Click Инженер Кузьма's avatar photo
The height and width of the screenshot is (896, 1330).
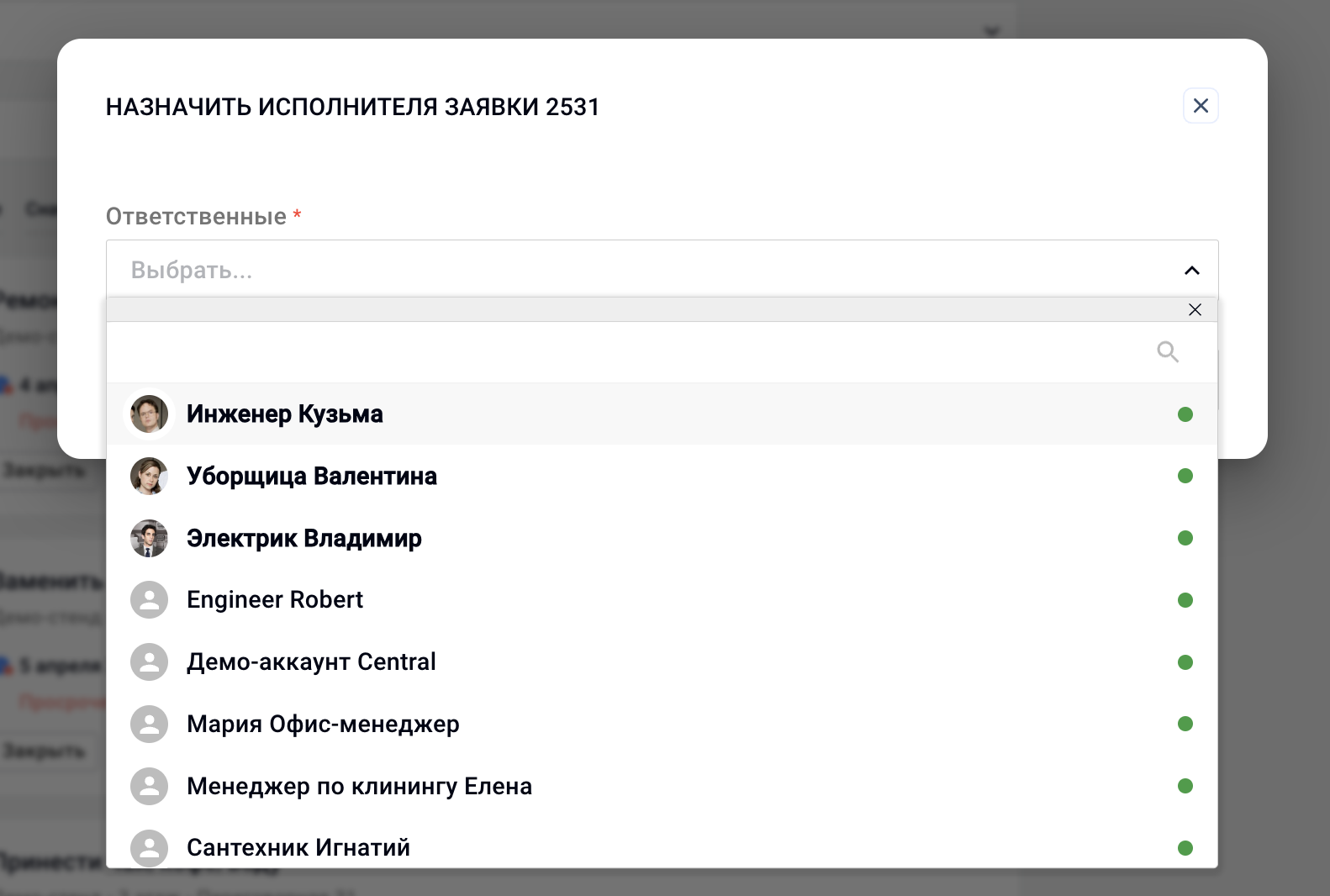149,414
